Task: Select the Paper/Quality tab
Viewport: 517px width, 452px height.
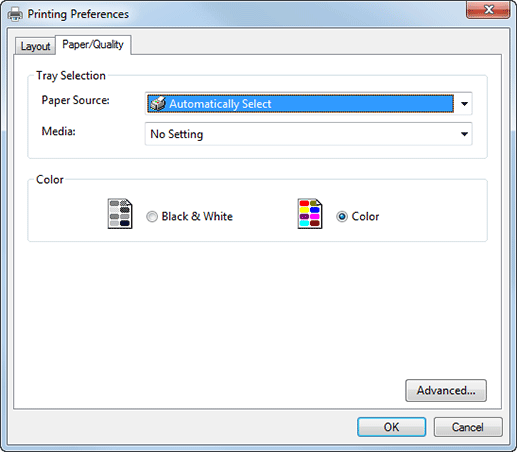Action: point(93,44)
